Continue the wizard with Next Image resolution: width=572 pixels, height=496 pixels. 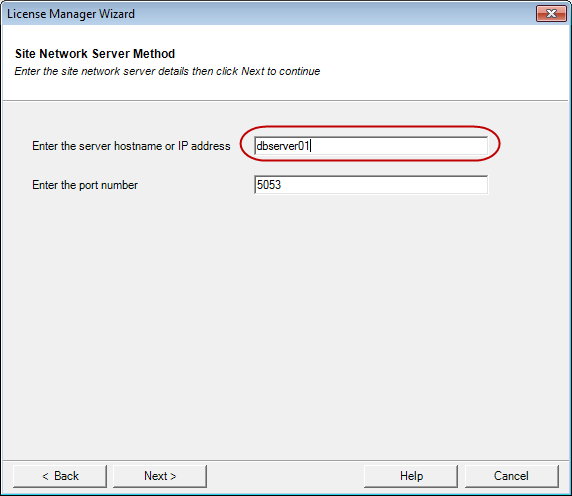tap(160, 476)
